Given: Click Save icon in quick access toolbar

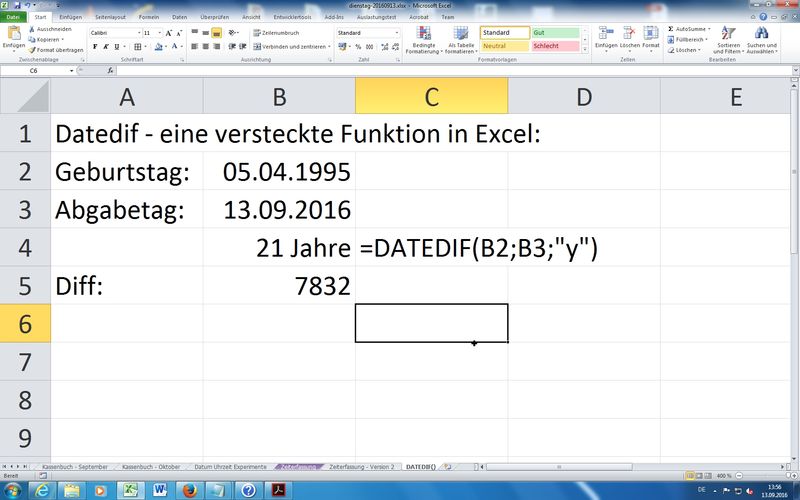Looking at the screenshot, I should click(17, 5).
